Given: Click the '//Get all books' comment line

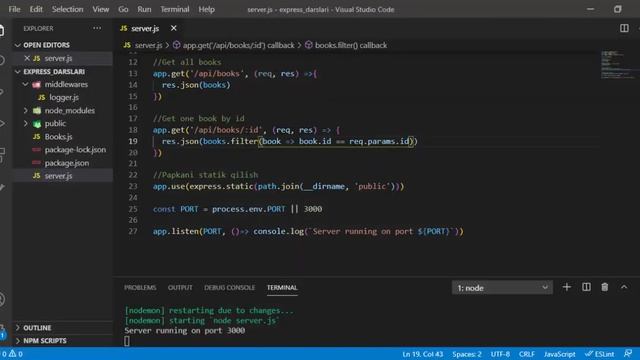Looking at the screenshot, I should 187,62.
